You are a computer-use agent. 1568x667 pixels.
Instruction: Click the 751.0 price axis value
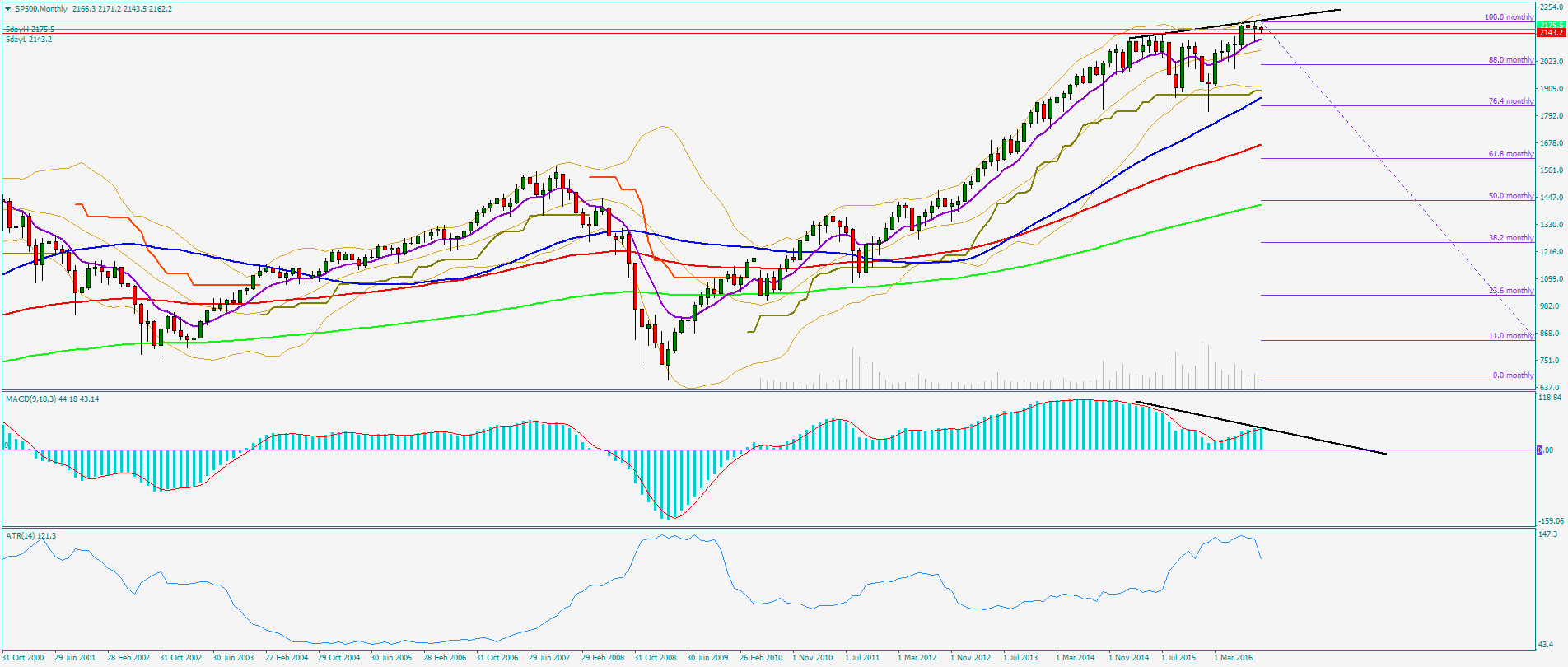tap(1550, 361)
